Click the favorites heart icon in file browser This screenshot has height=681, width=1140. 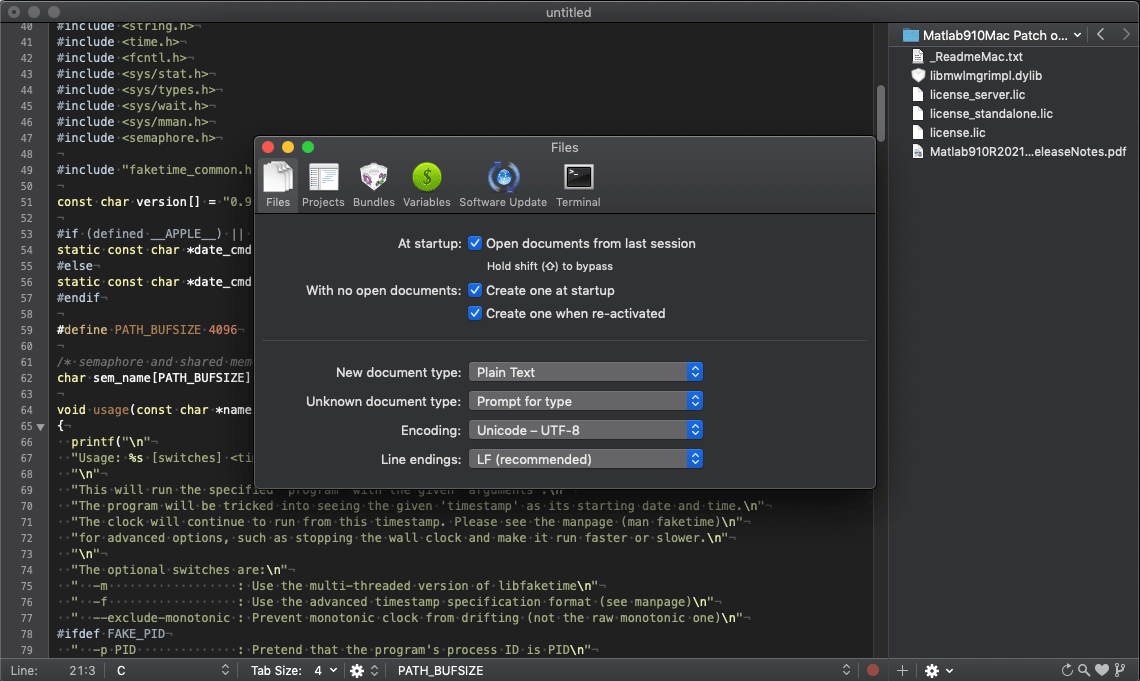click(x=1102, y=670)
